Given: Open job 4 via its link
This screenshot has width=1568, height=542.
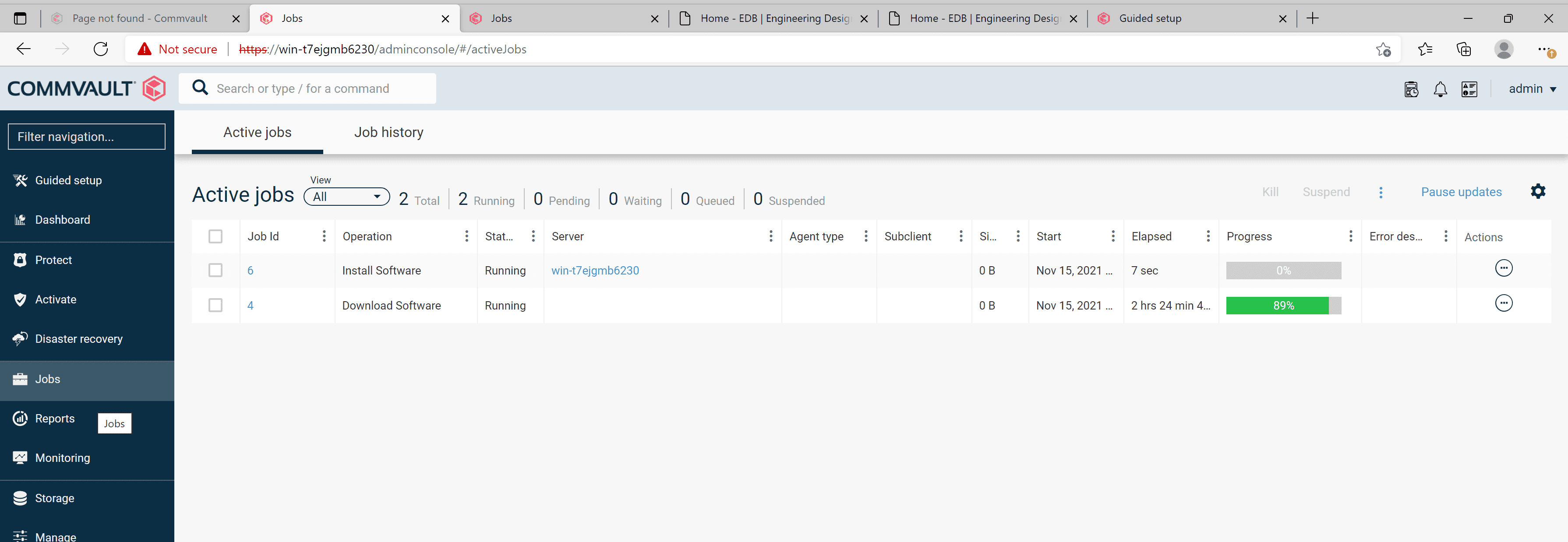Looking at the screenshot, I should 250,306.
